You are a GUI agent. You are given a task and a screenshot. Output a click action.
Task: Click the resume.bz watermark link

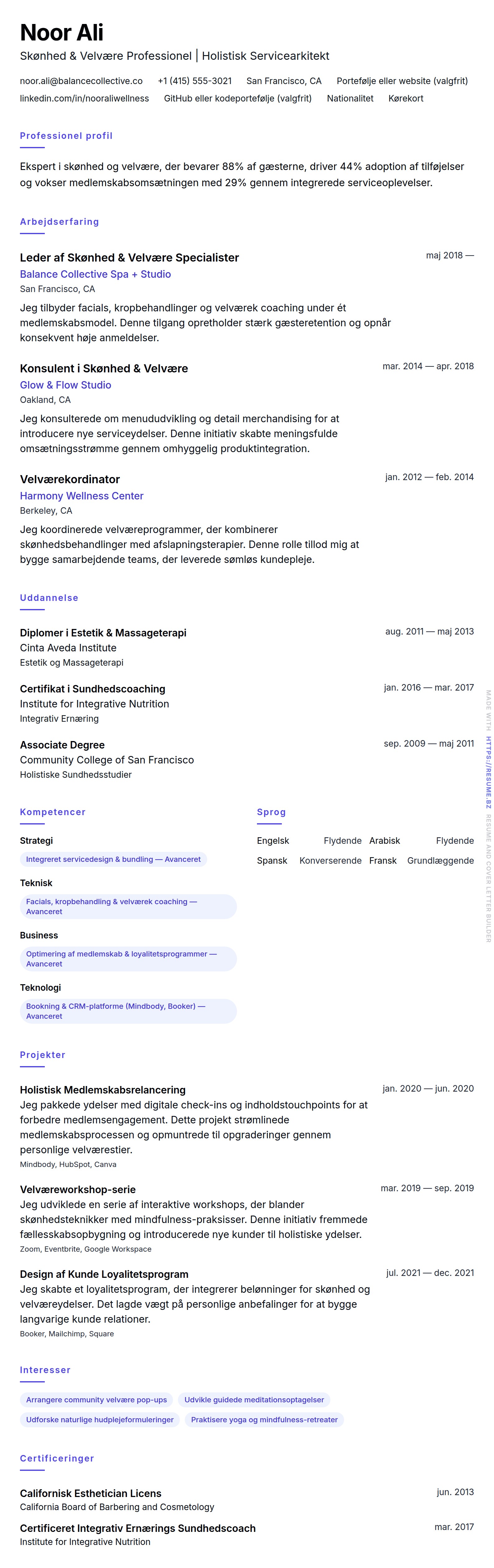[x=488, y=772]
